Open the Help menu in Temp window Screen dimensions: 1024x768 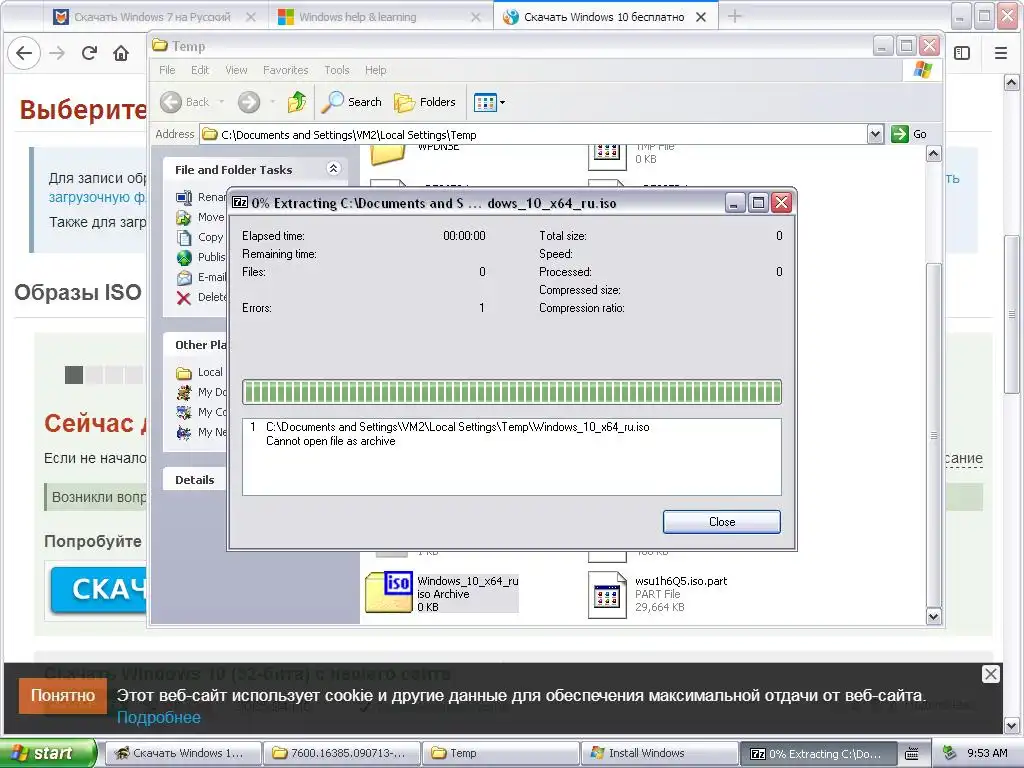[376, 70]
